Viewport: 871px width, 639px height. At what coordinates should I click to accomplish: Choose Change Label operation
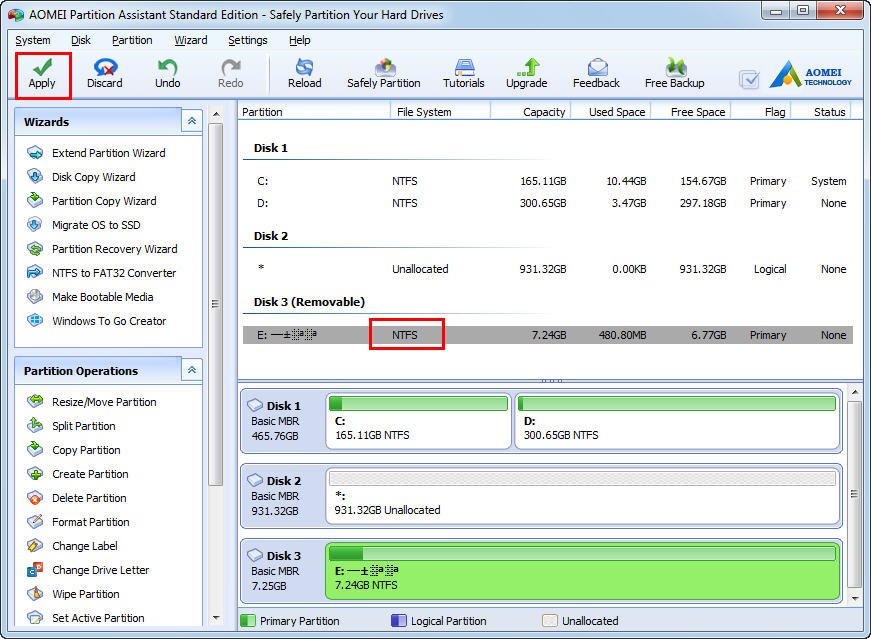tap(72, 546)
